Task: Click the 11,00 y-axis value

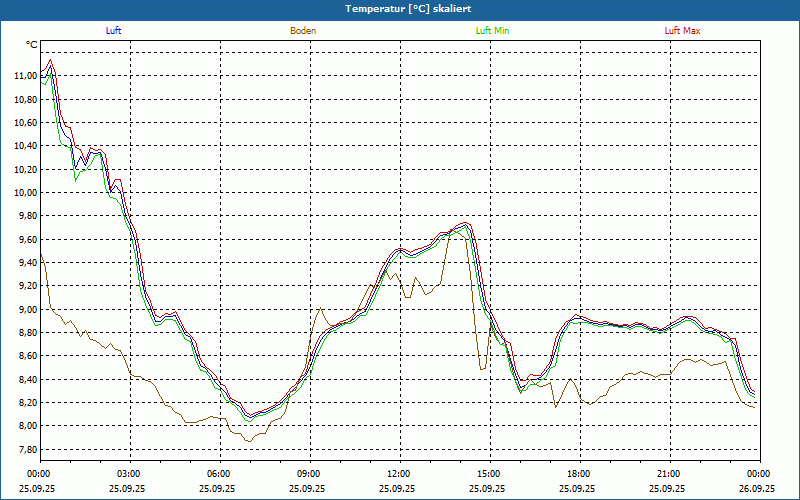Action: [x=25, y=76]
